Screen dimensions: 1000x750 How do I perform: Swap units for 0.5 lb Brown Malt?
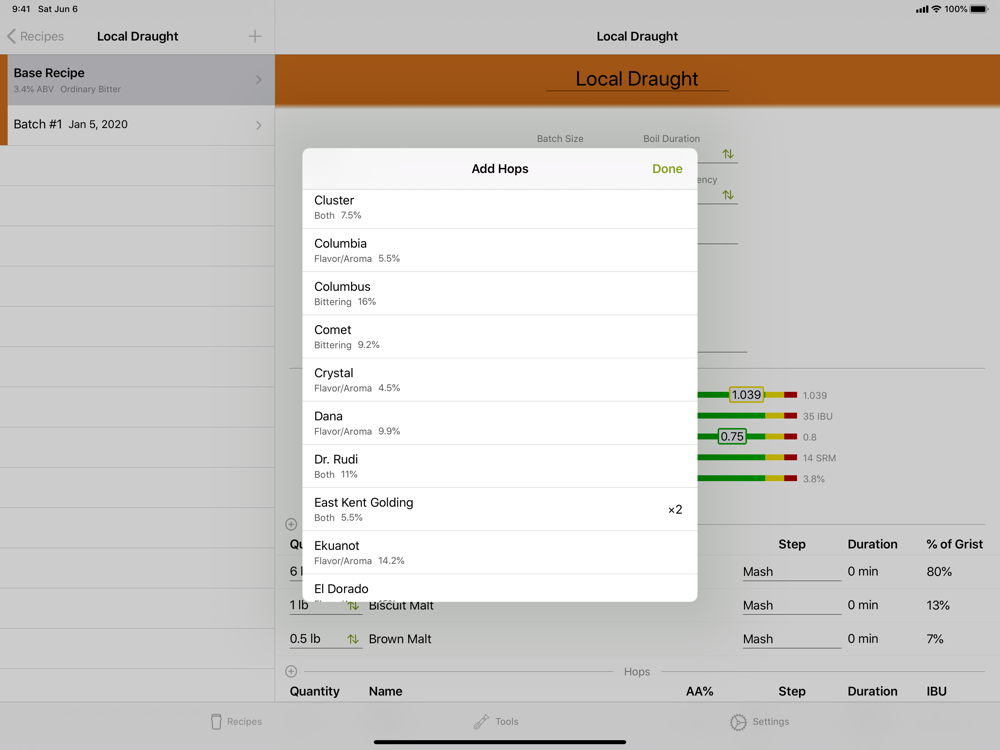pyautogui.click(x=353, y=639)
